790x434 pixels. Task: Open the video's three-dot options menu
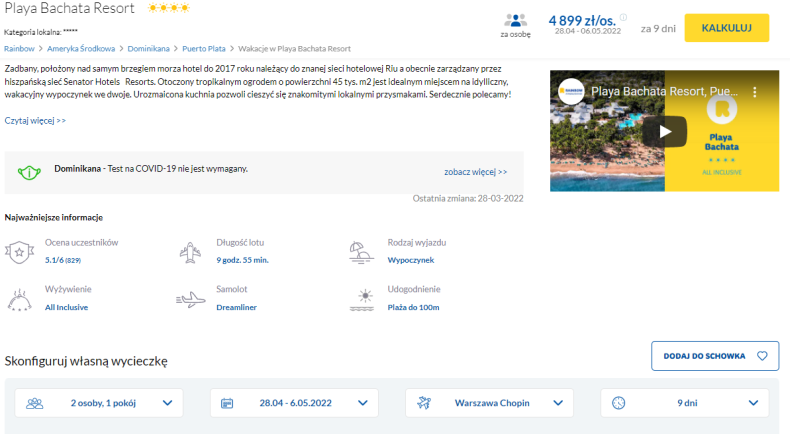coord(754,92)
